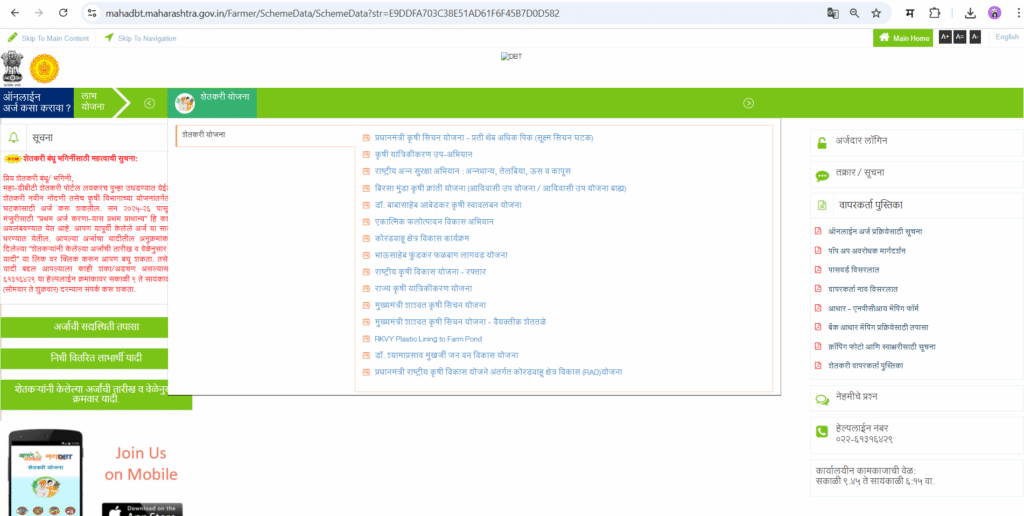Switch language to English
The height and width of the screenshot is (516, 1024).
pyautogui.click(x=1006, y=37)
